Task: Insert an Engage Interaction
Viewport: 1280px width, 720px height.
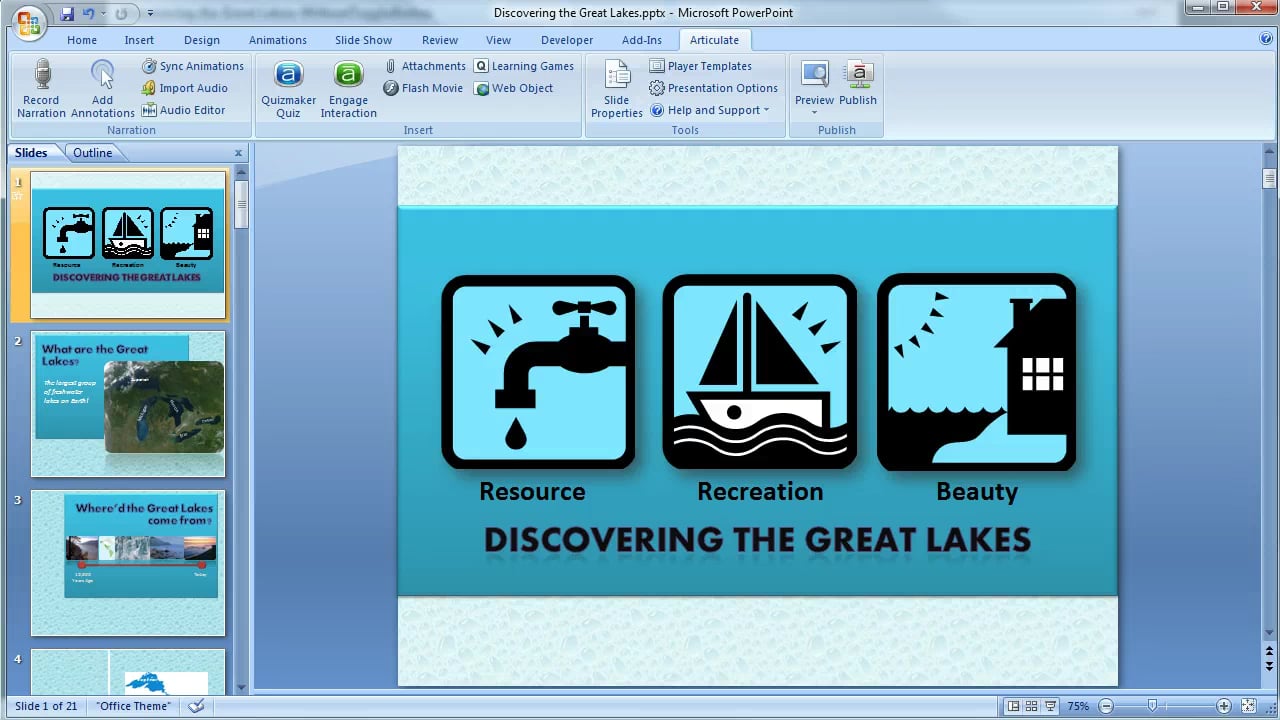Action: (x=348, y=88)
